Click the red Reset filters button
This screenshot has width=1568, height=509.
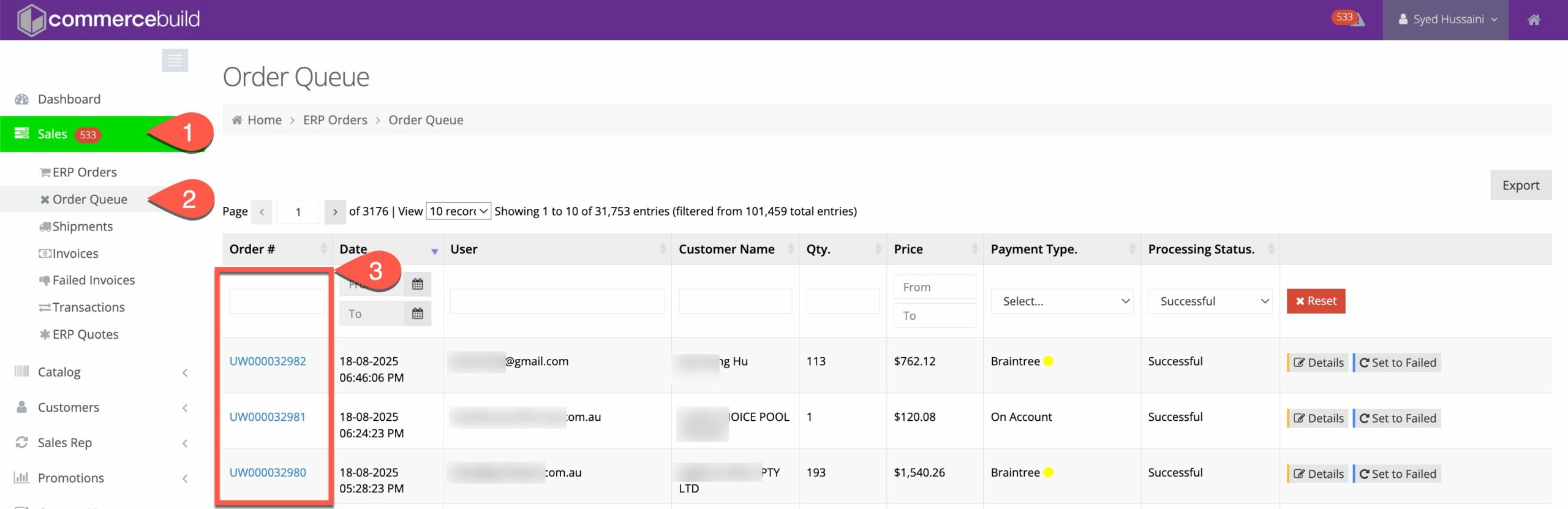(1315, 301)
